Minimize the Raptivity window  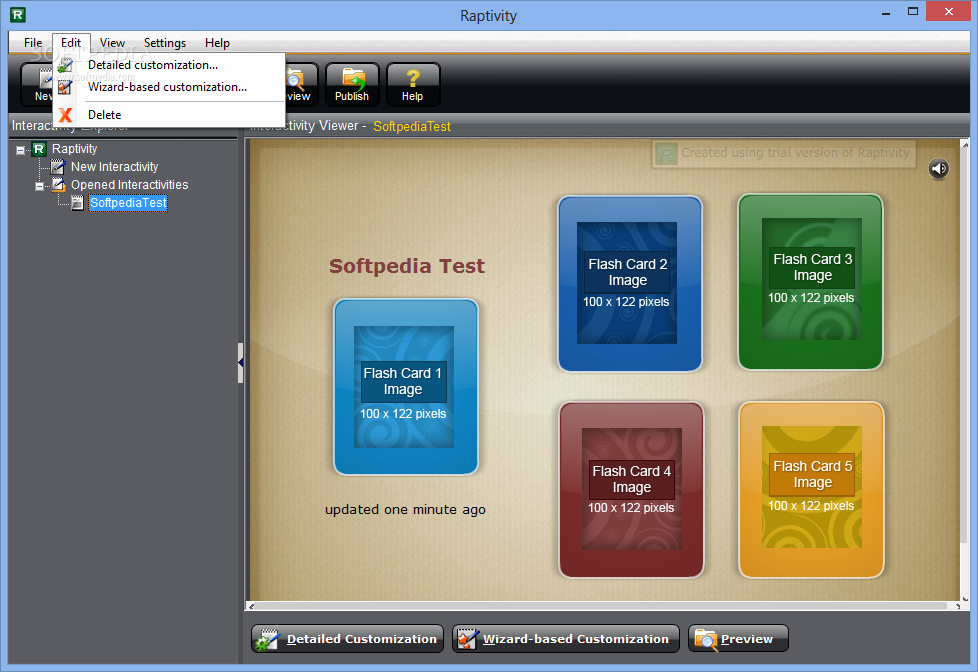point(886,13)
